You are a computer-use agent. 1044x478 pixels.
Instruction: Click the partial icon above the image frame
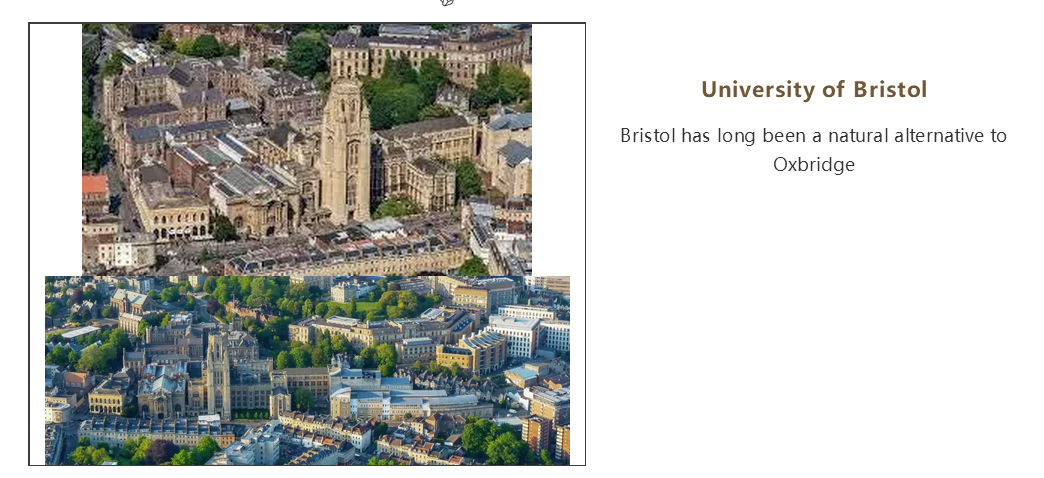[x=447, y=3]
